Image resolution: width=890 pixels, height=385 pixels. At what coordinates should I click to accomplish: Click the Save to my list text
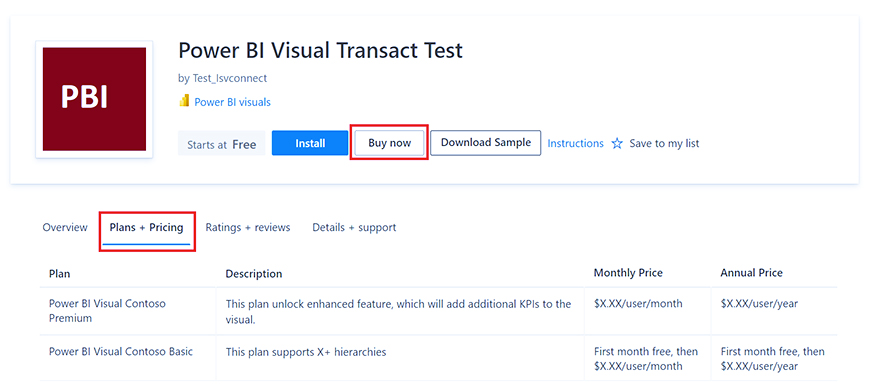coord(664,144)
